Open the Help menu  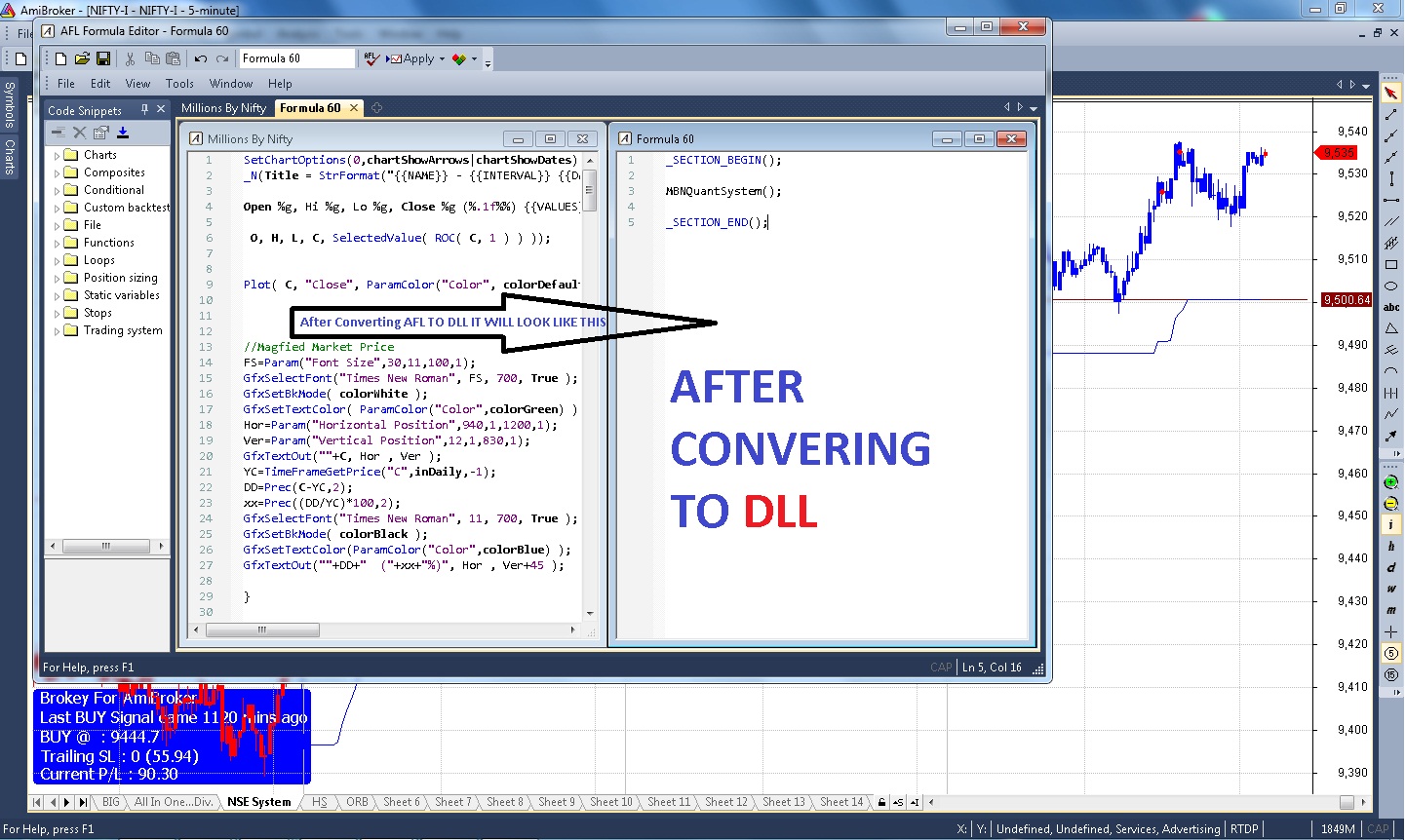tap(280, 84)
